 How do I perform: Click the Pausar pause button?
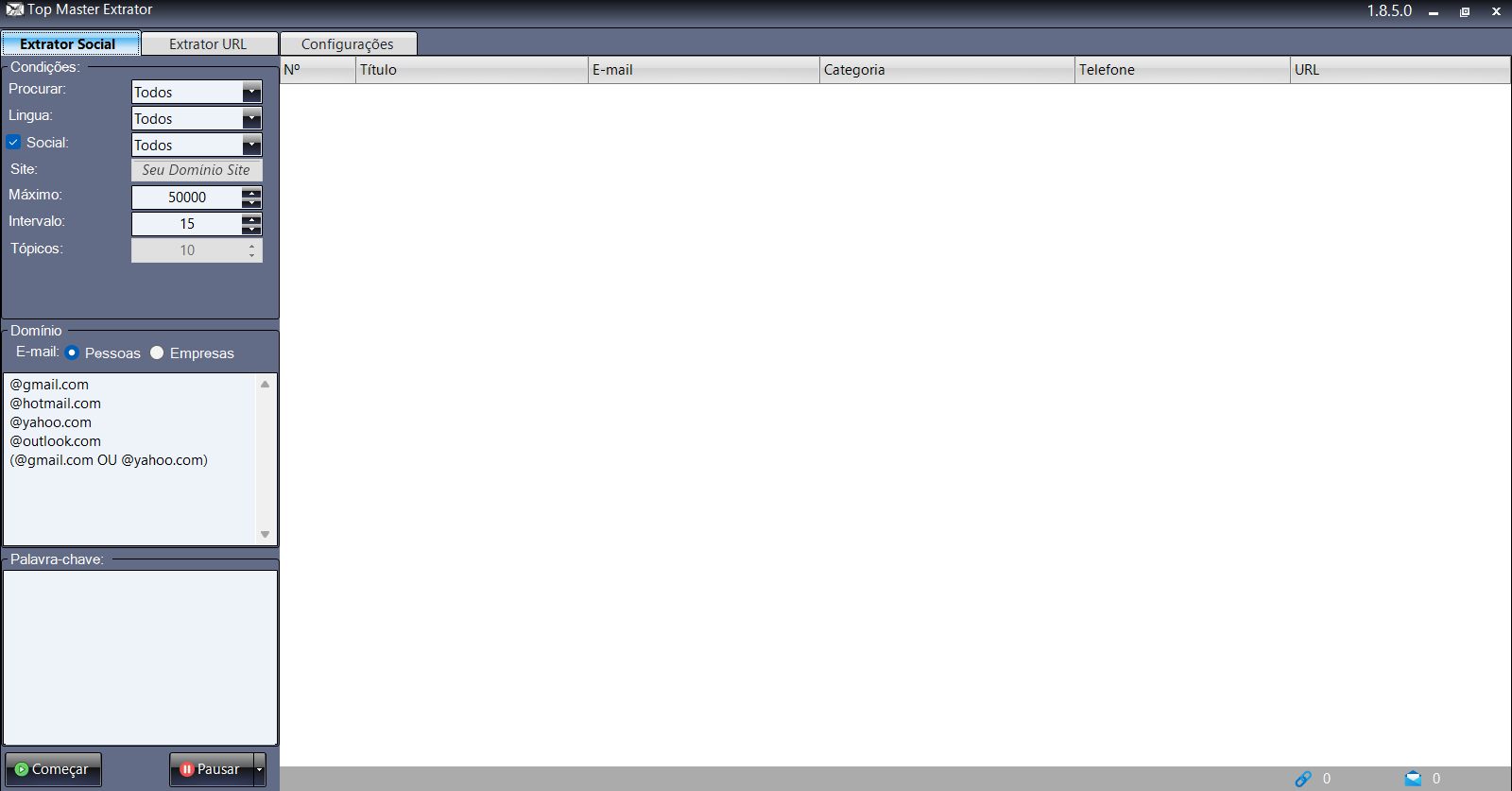tap(212, 769)
